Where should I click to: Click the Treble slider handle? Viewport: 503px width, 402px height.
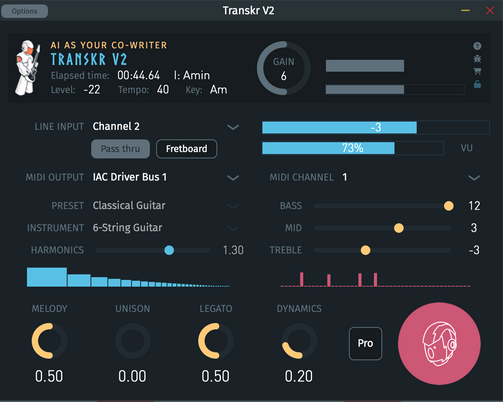(x=365, y=250)
